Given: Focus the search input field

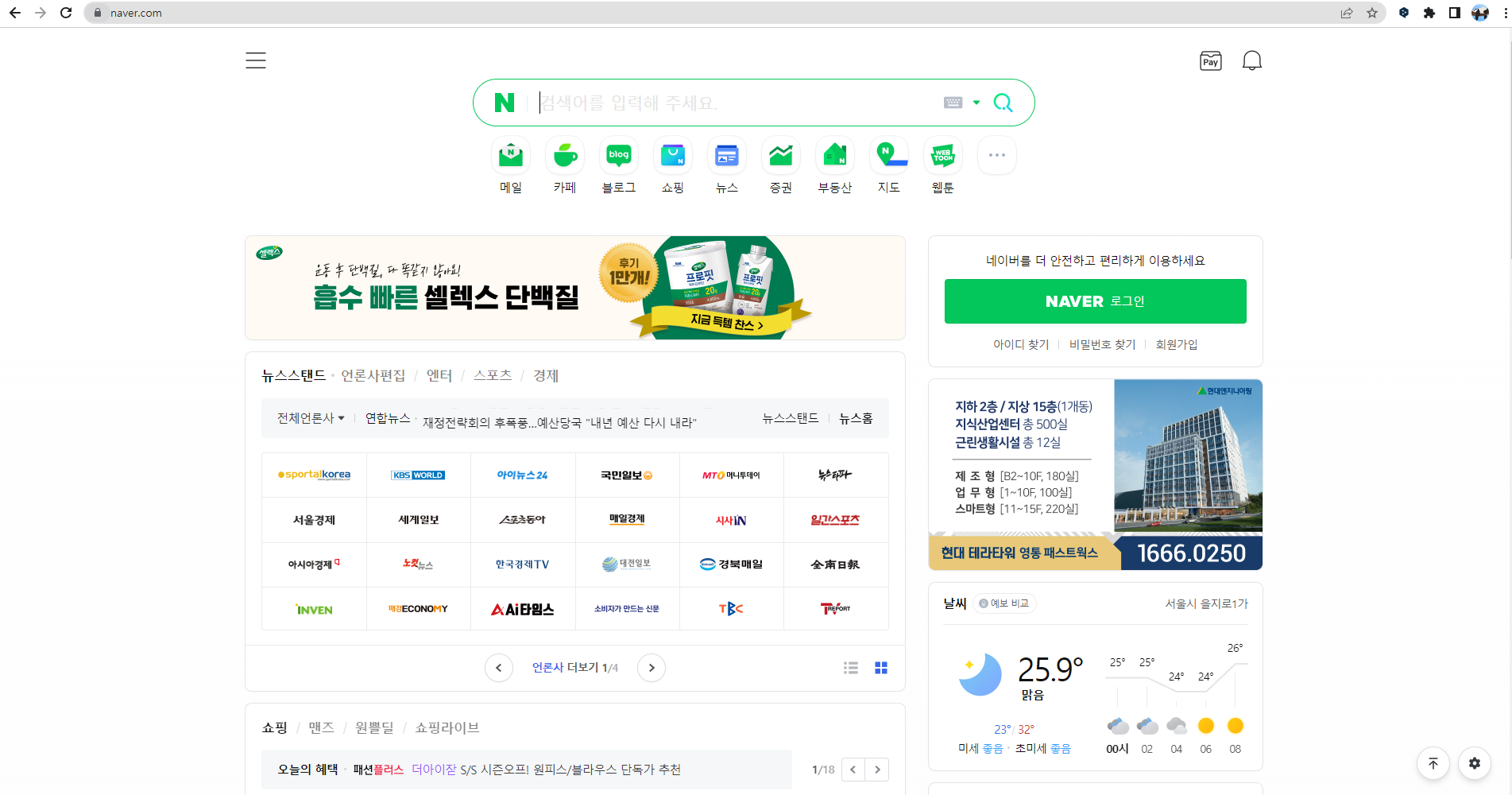Looking at the screenshot, I should coord(736,103).
